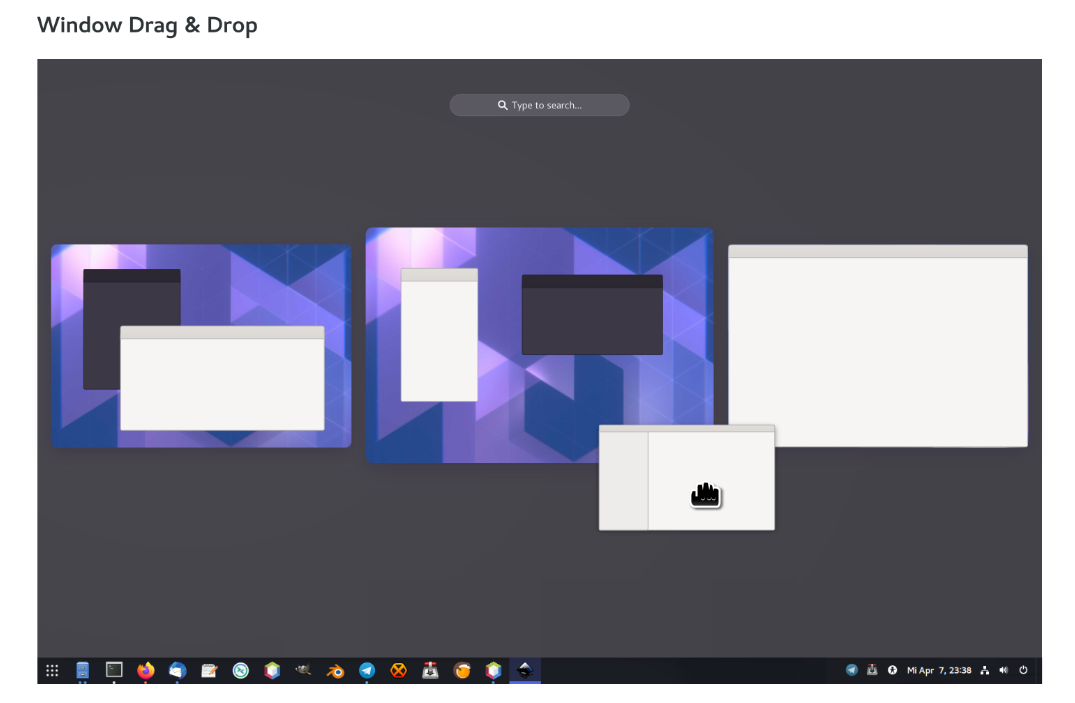This screenshot has width=1075, height=703.
Task: Open the terminal emulator in the dock
Action: click(114, 670)
